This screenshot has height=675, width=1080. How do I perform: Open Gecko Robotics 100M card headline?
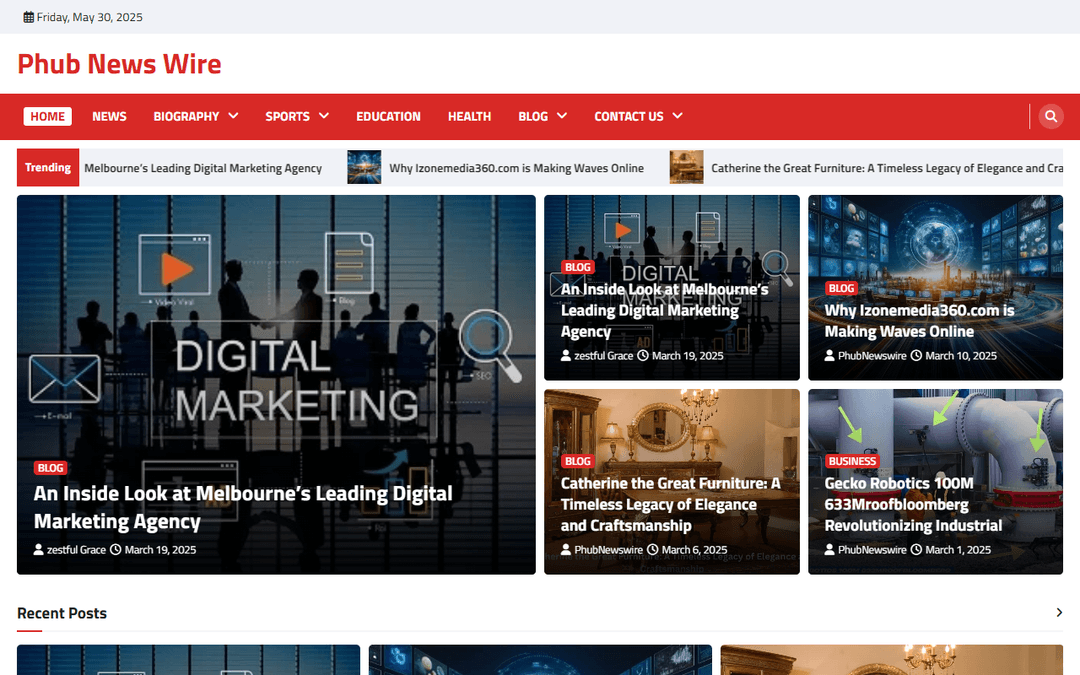coord(913,504)
